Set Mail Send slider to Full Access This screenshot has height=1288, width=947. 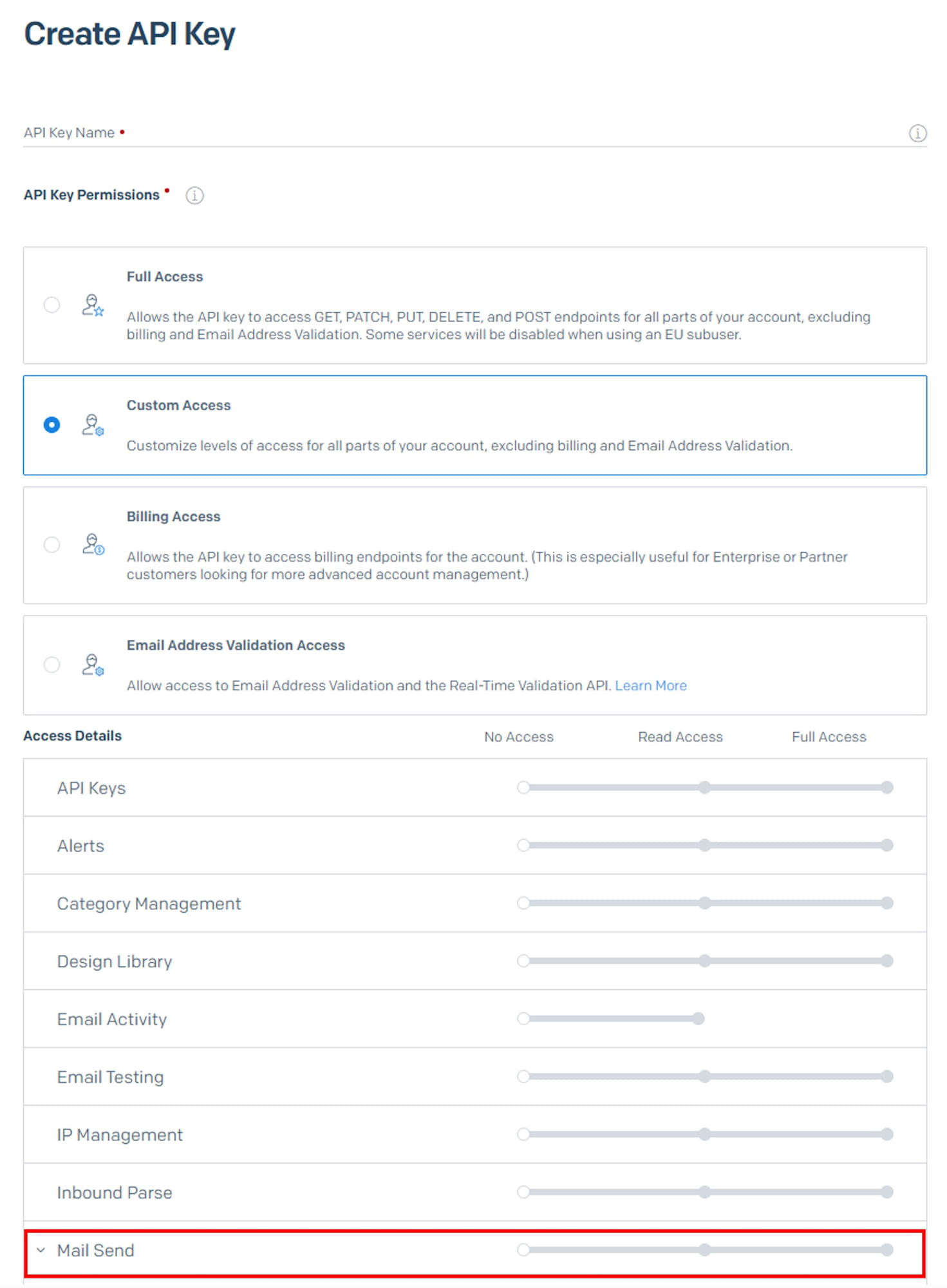tap(886, 1250)
